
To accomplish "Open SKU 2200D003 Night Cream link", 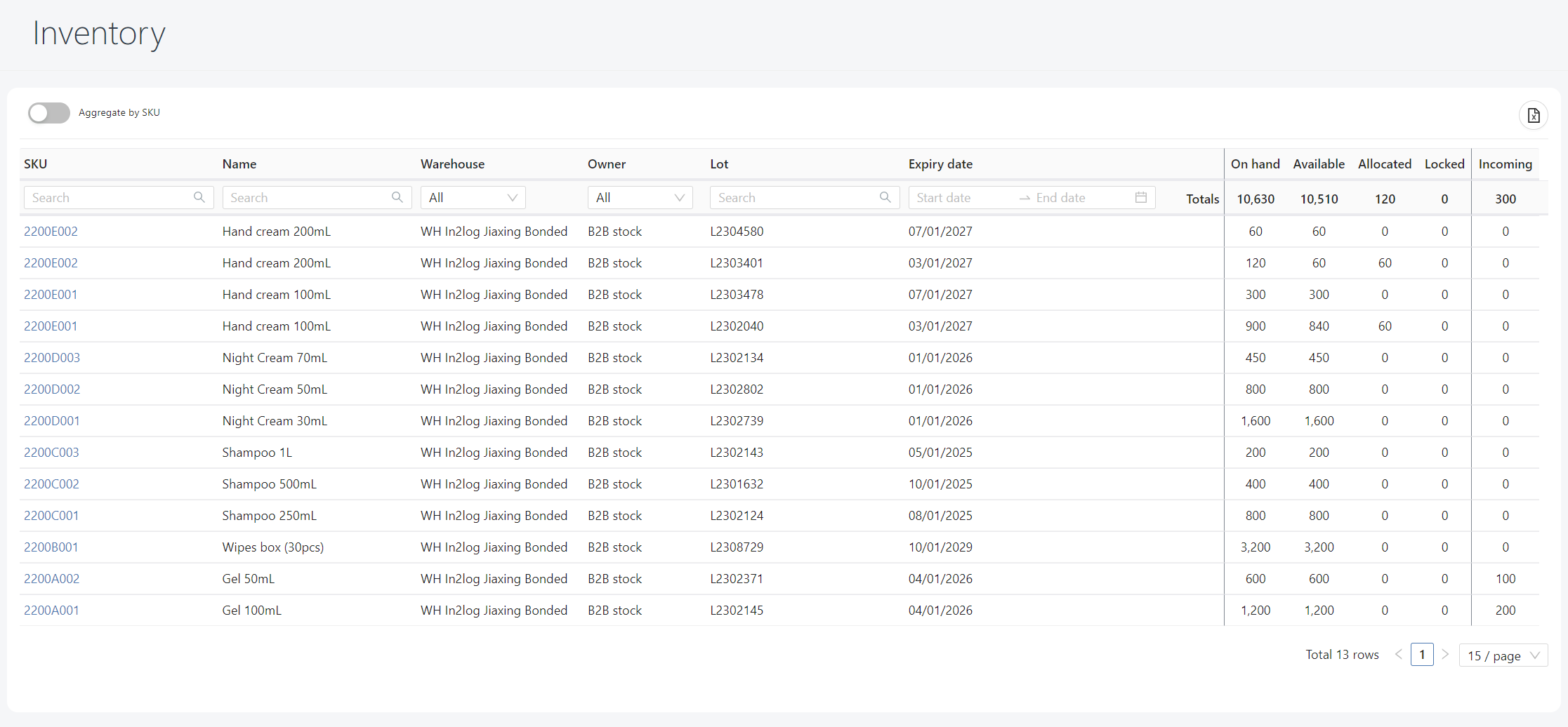I will 52,358.
